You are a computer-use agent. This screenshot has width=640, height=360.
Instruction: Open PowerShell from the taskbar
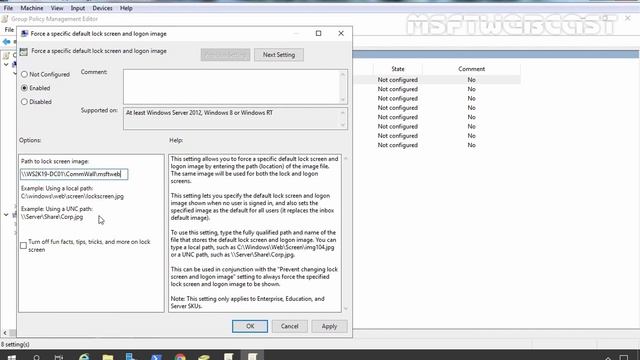(156, 357)
